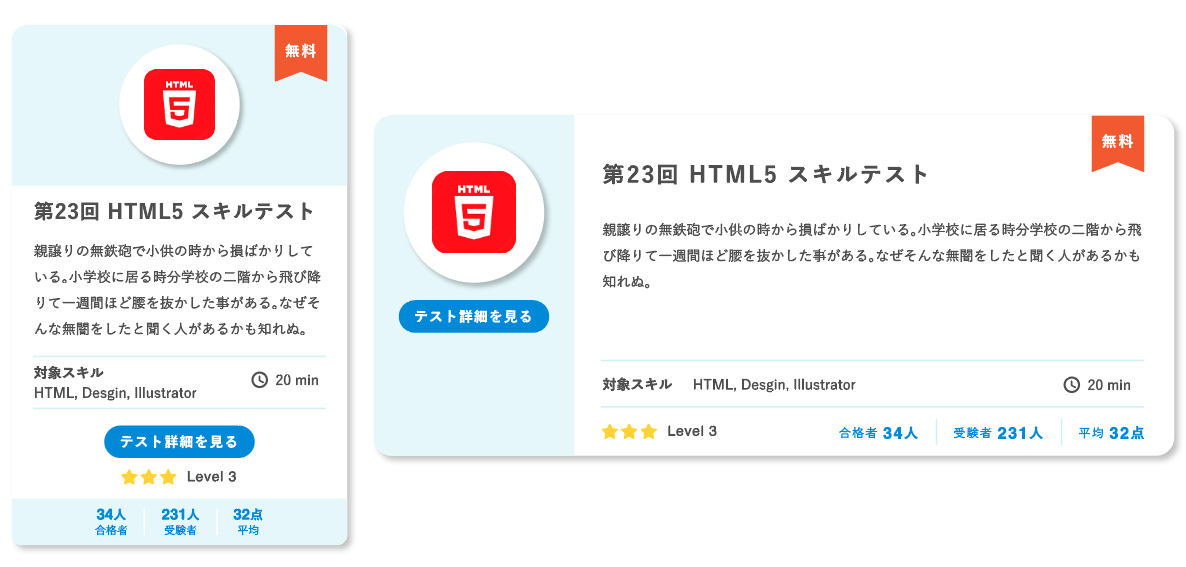Screen dimensions: 1186x567
Task: Click the HTML5 logo in the horizontal card
Action: coord(473,212)
